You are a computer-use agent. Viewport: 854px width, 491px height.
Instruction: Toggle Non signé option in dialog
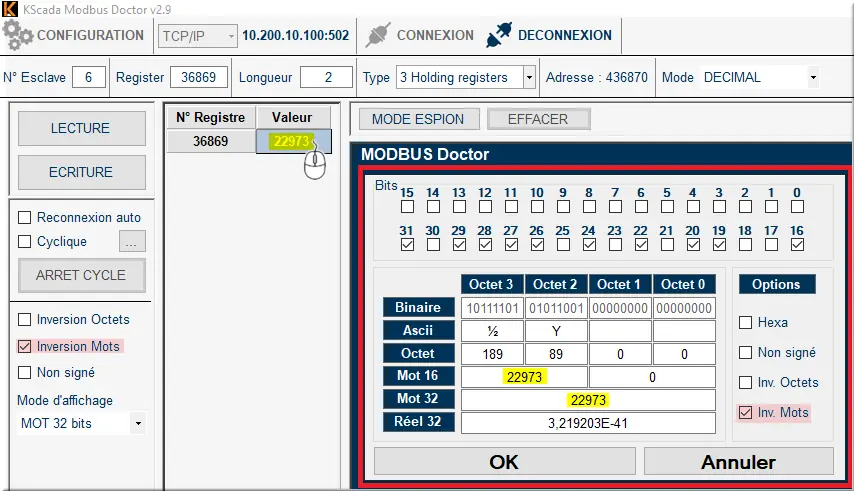(746, 352)
